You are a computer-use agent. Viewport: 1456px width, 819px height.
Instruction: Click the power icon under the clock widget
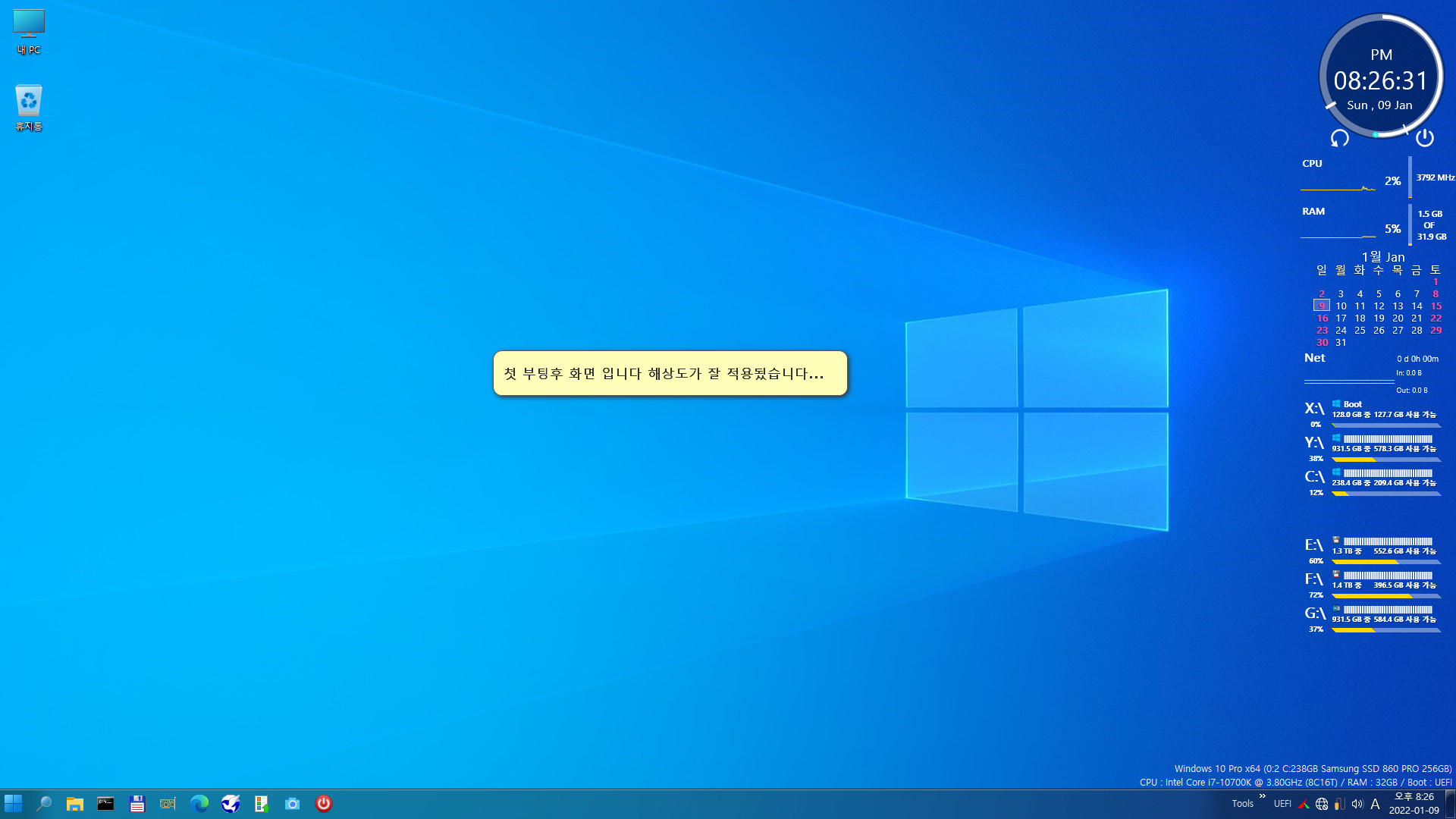[1425, 137]
